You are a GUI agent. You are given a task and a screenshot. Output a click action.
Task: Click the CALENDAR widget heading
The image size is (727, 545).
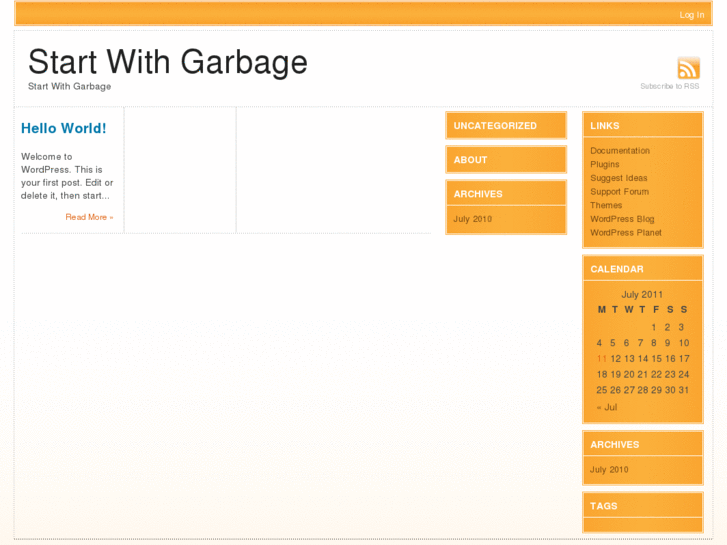point(617,269)
